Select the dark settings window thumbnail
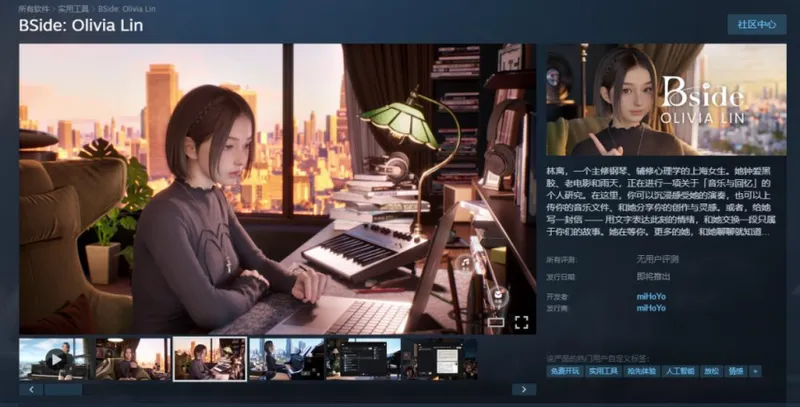The width and height of the screenshot is (800, 407). click(363, 359)
